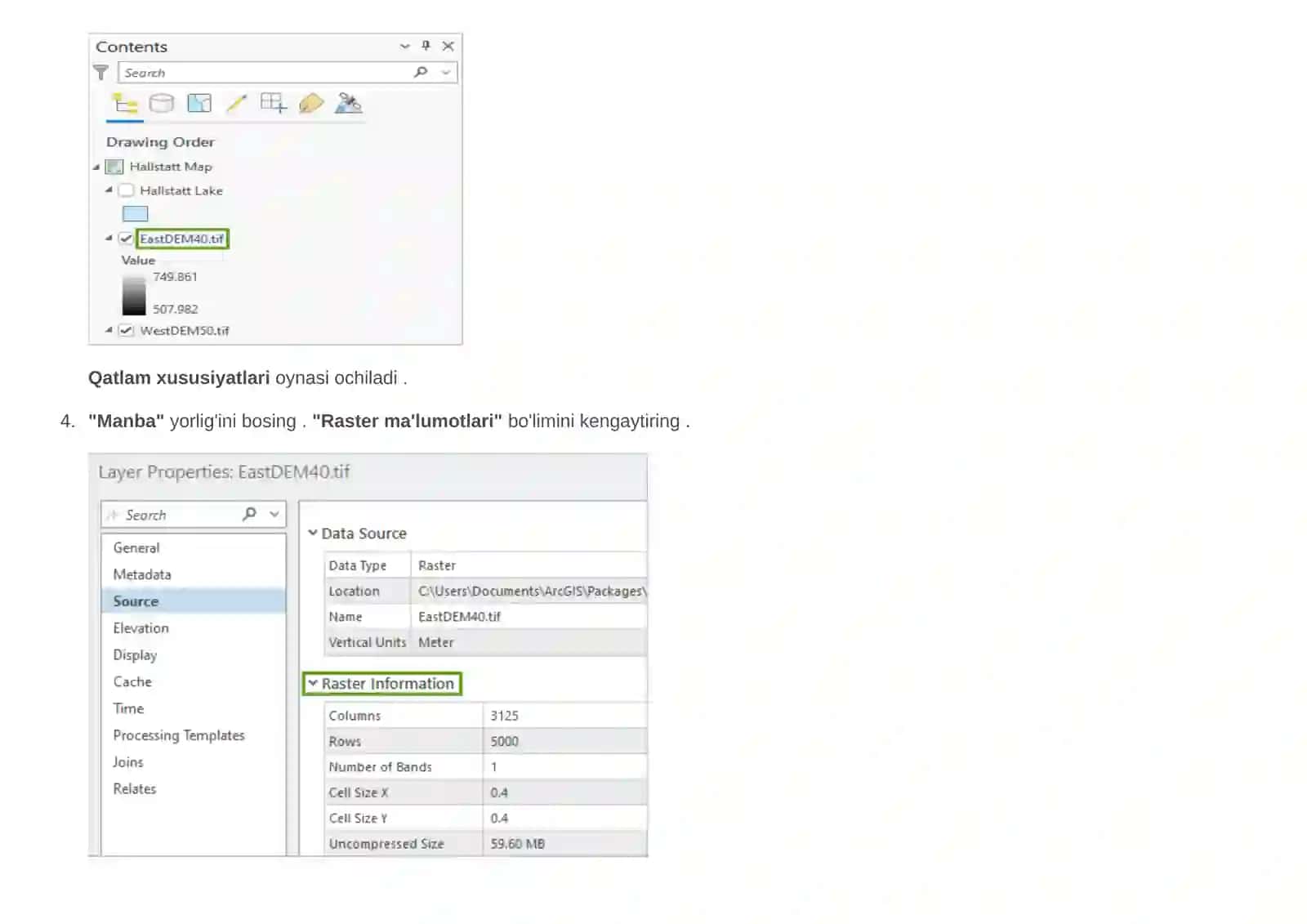Click Layer Properties search magnifier icon

249,514
